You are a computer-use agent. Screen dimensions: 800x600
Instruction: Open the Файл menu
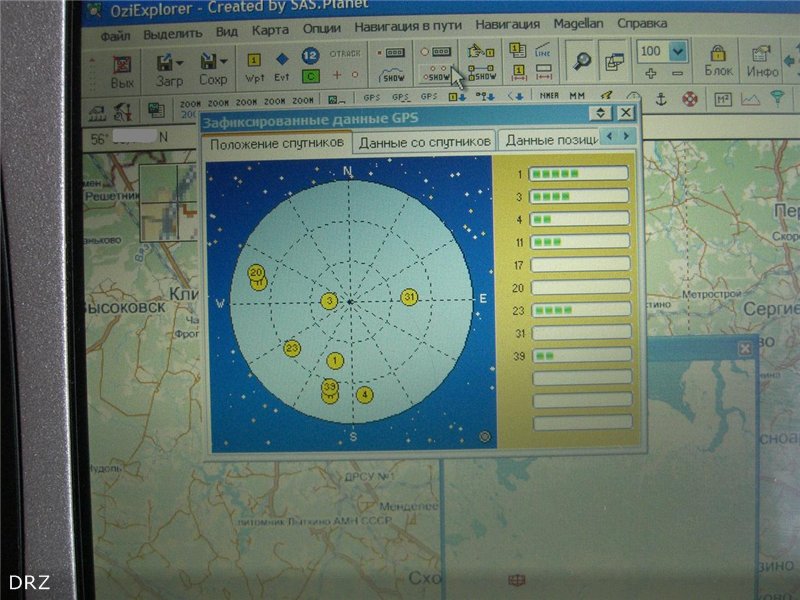coord(115,36)
